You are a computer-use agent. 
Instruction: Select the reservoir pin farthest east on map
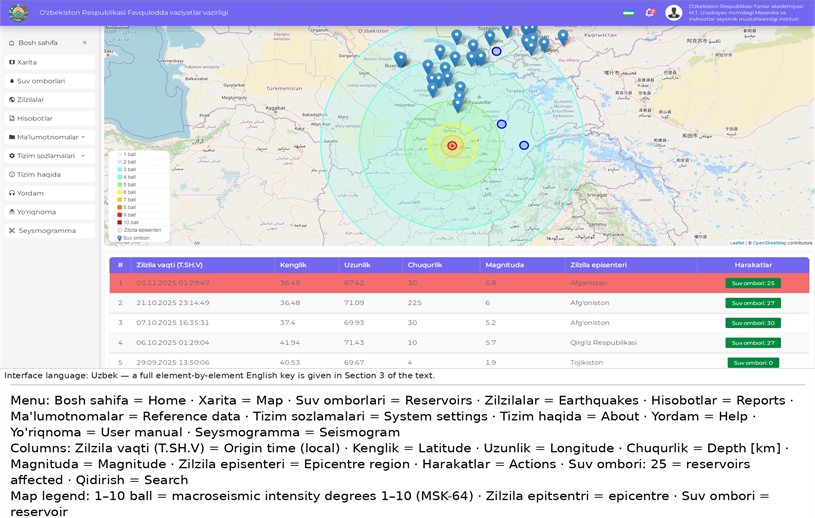pyautogui.click(x=563, y=37)
